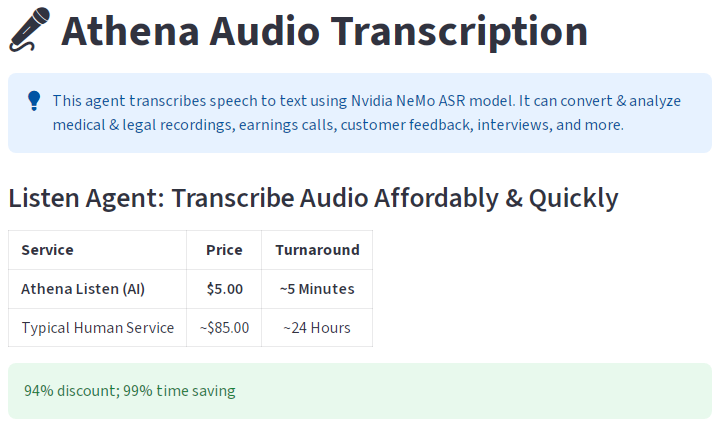Click the "Price" column header

click(x=224, y=250)
